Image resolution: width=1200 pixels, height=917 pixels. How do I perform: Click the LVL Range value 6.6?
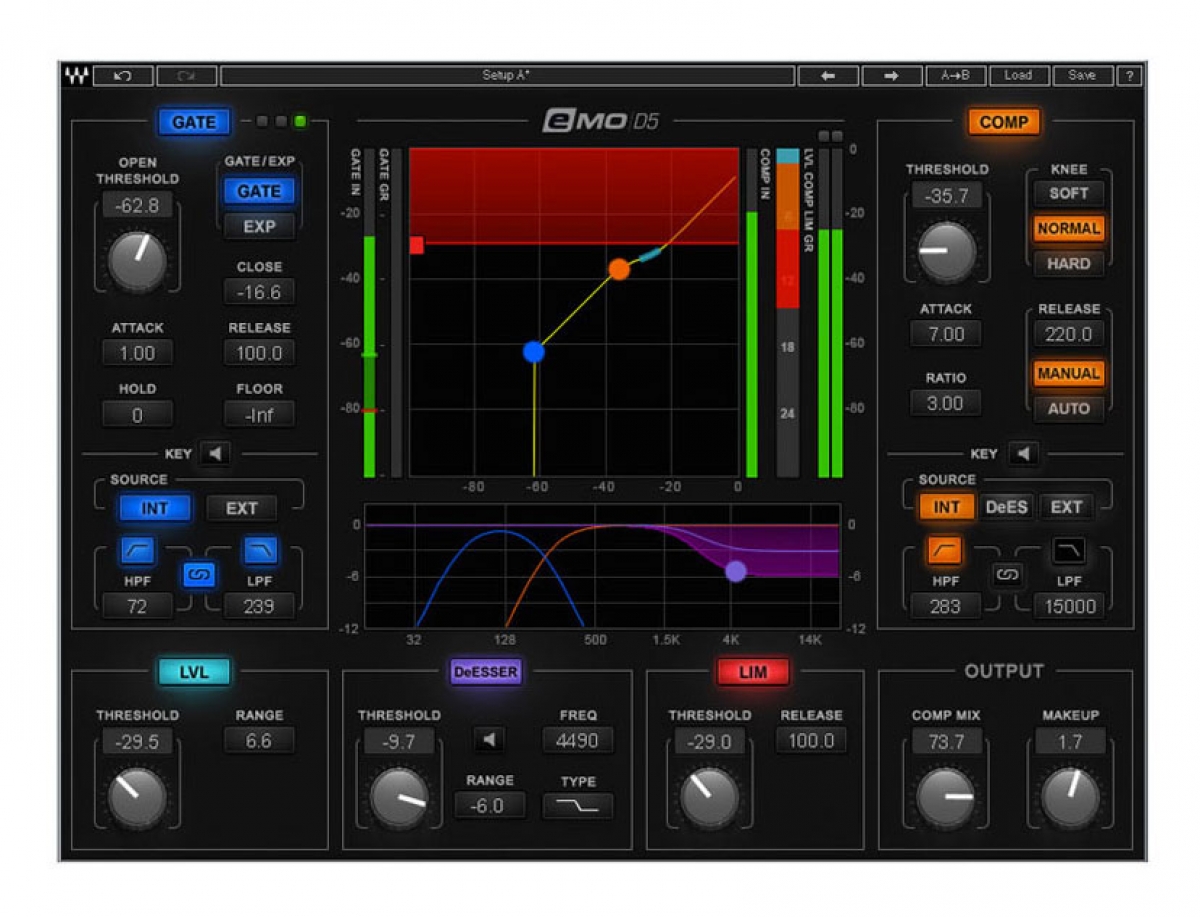[x=259, y=741]
